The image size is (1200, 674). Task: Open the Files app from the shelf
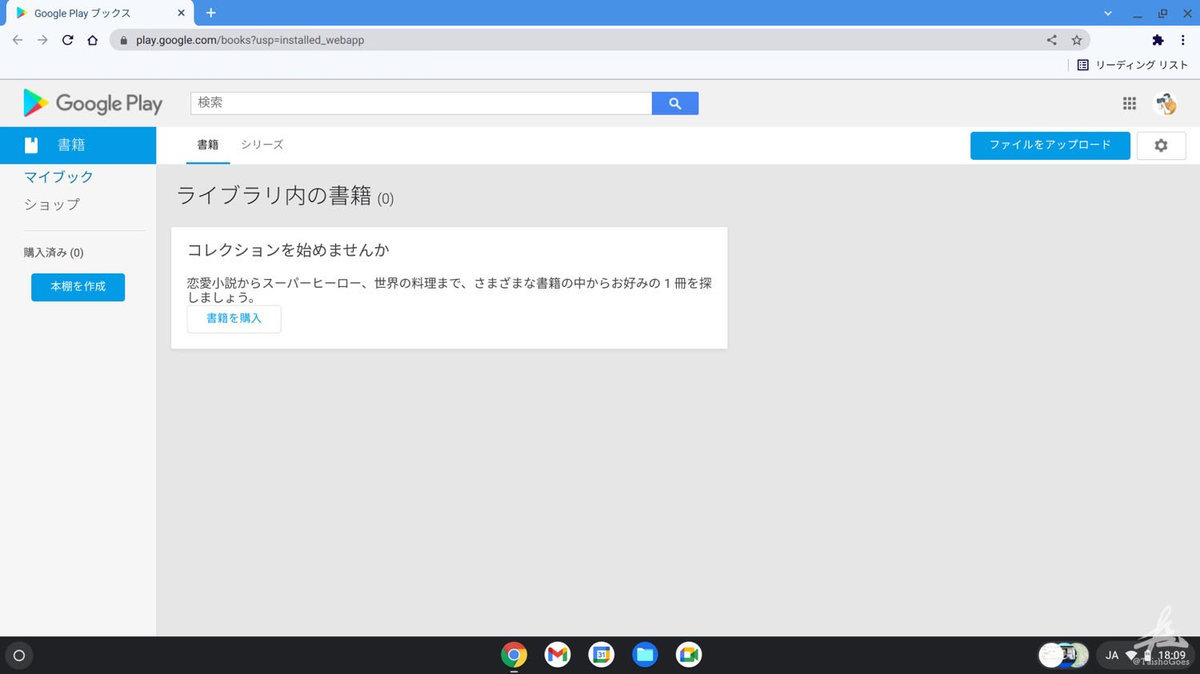click(645, 655)
